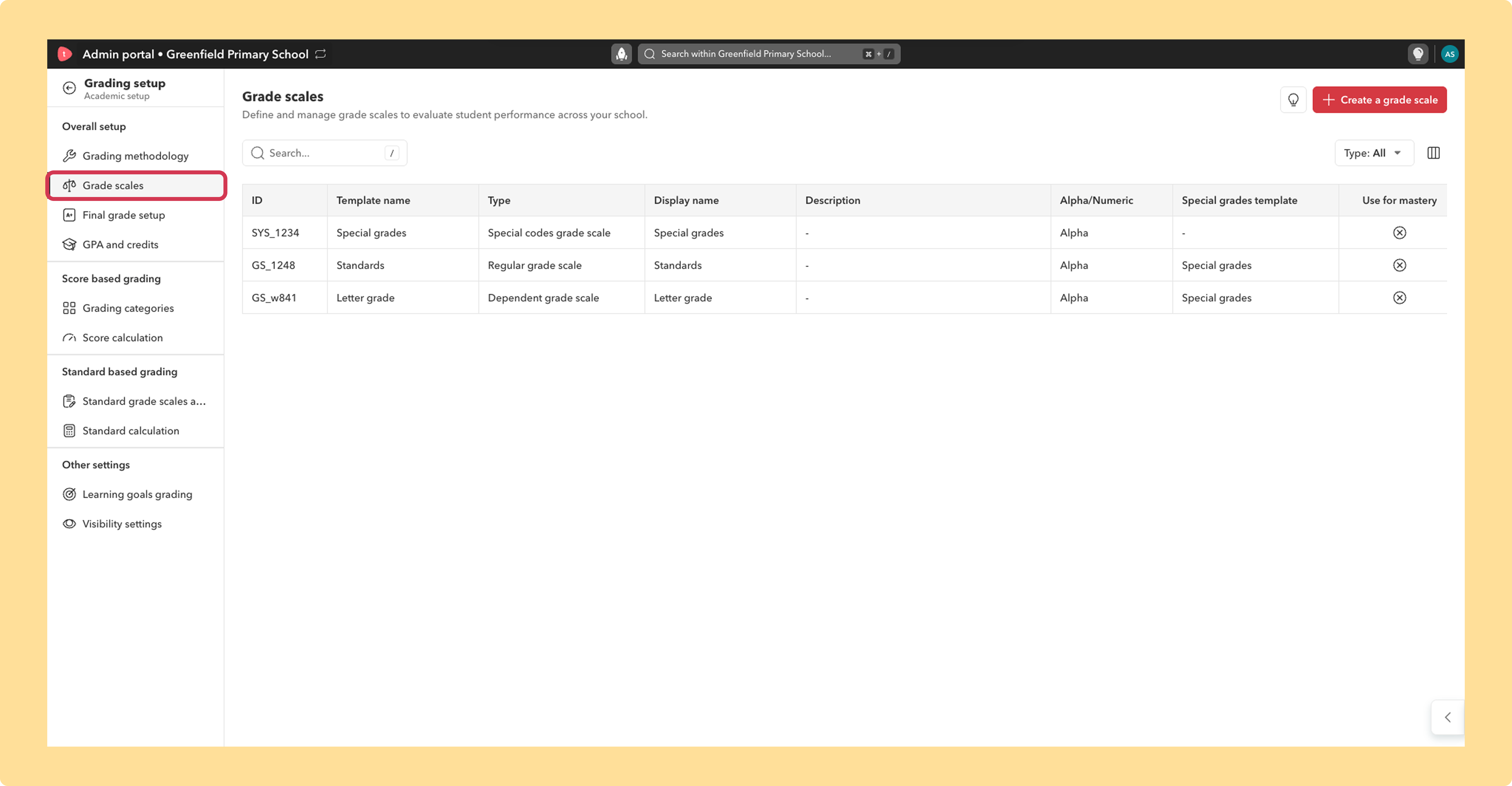Click the mastery X icon for GS_w841
Image resolution: width=1512 pixels, height=786 pixels.
(x=1399, y=298)
